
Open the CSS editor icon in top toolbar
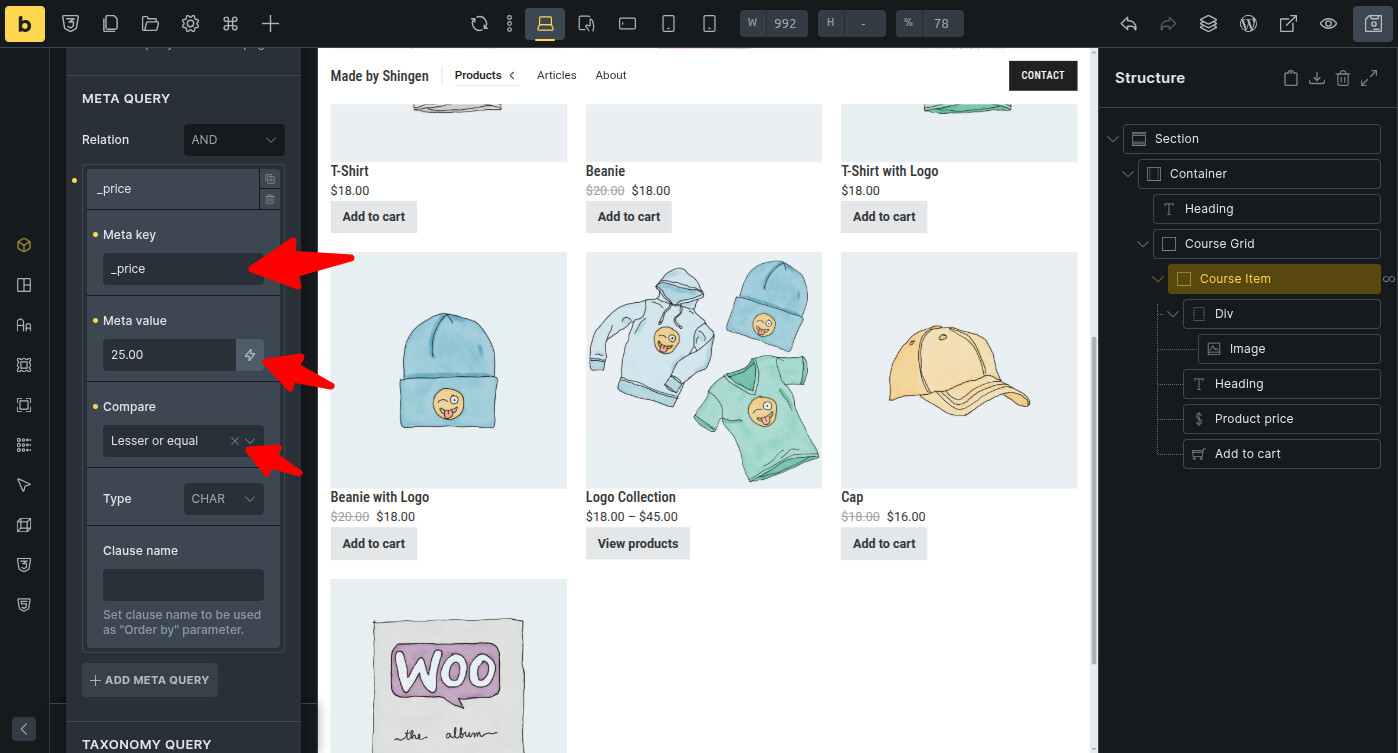tap(70, 23)
